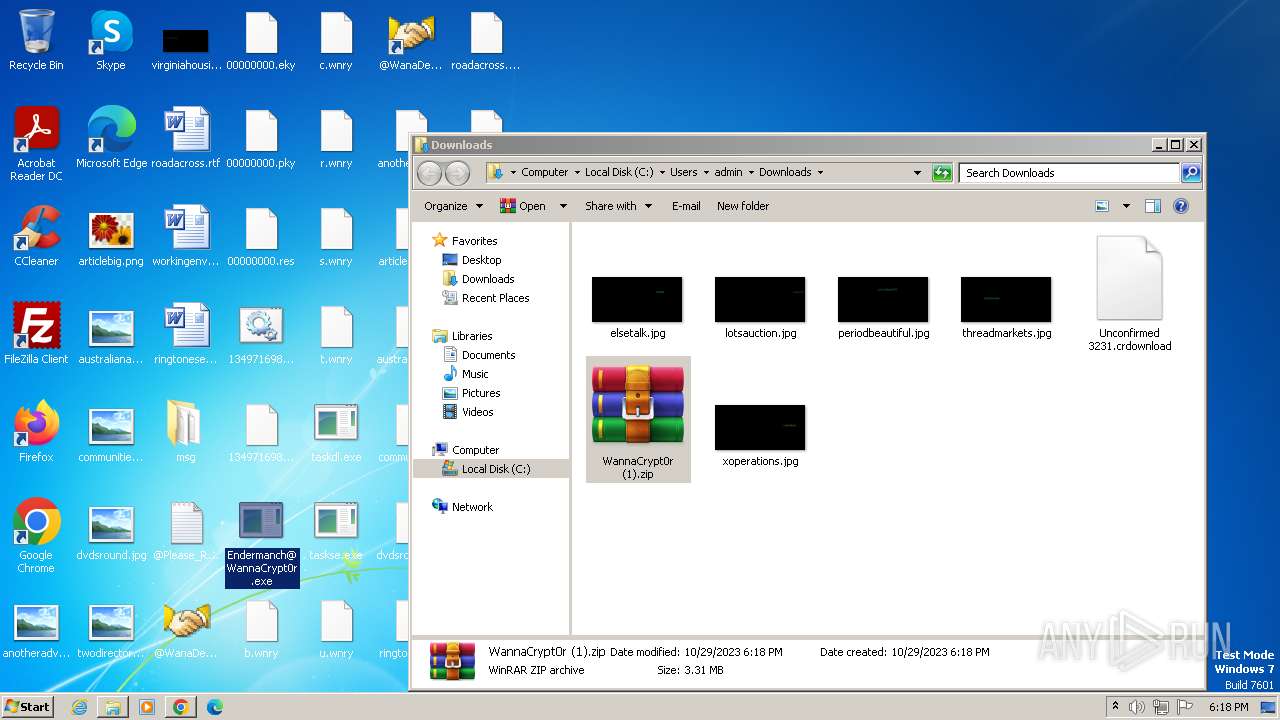Viewport: 1280px width, 720px height.
Task: Select the msg folder on desktop
Action: 186,433
